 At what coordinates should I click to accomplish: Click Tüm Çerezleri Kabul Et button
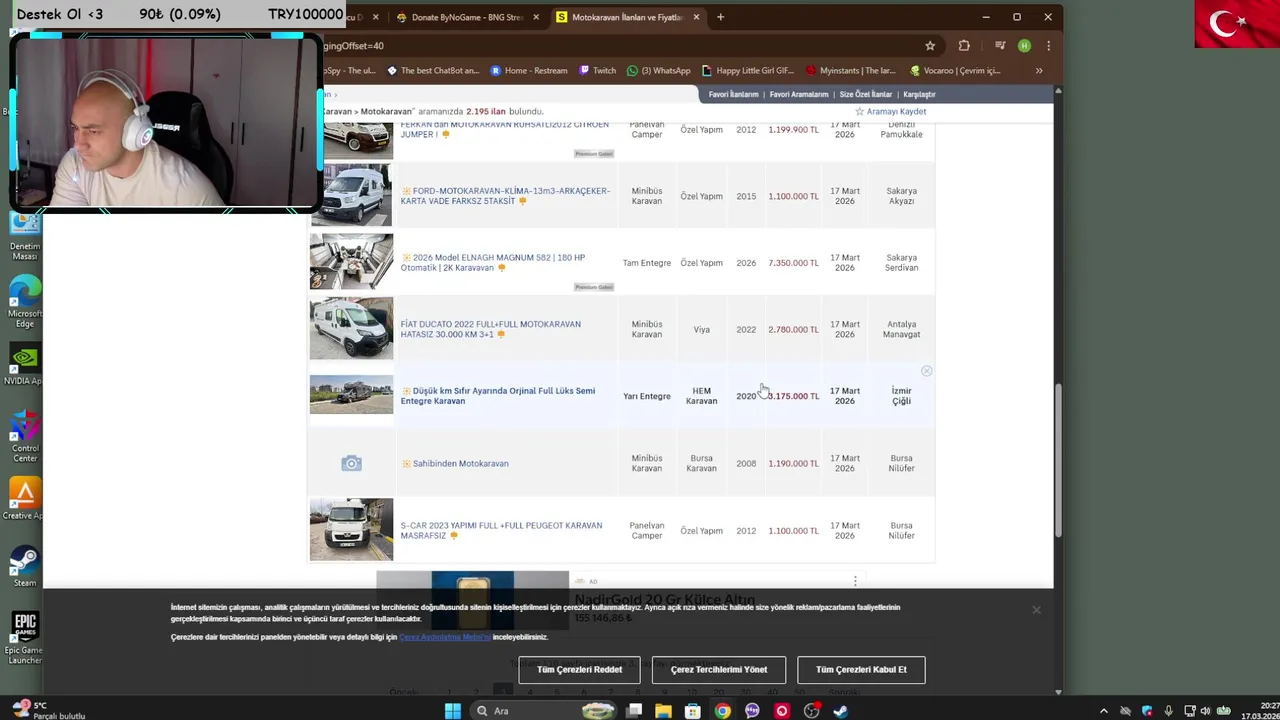(861, 670)
